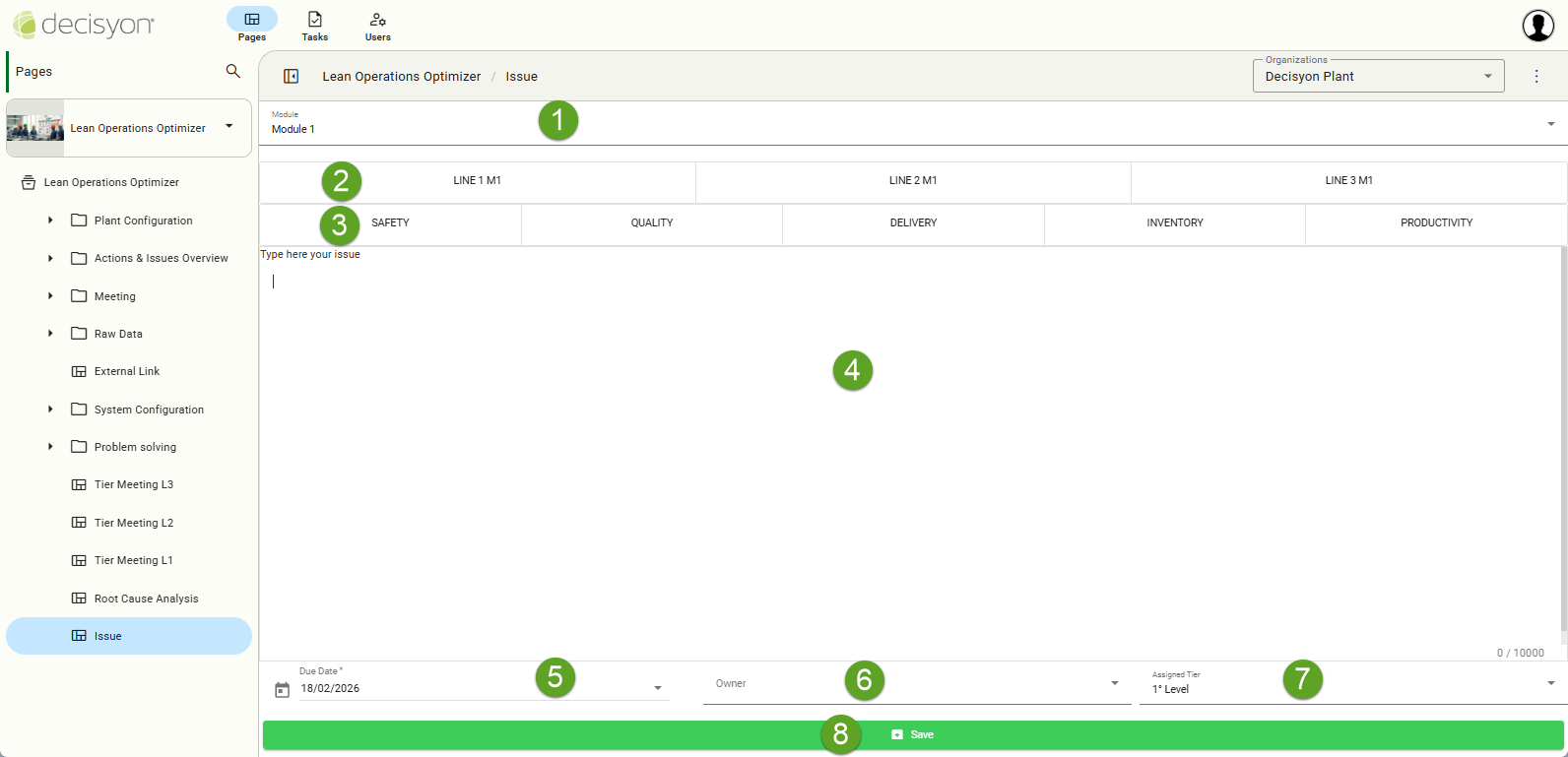Click the search icon in Pages panel

point(233,71)
